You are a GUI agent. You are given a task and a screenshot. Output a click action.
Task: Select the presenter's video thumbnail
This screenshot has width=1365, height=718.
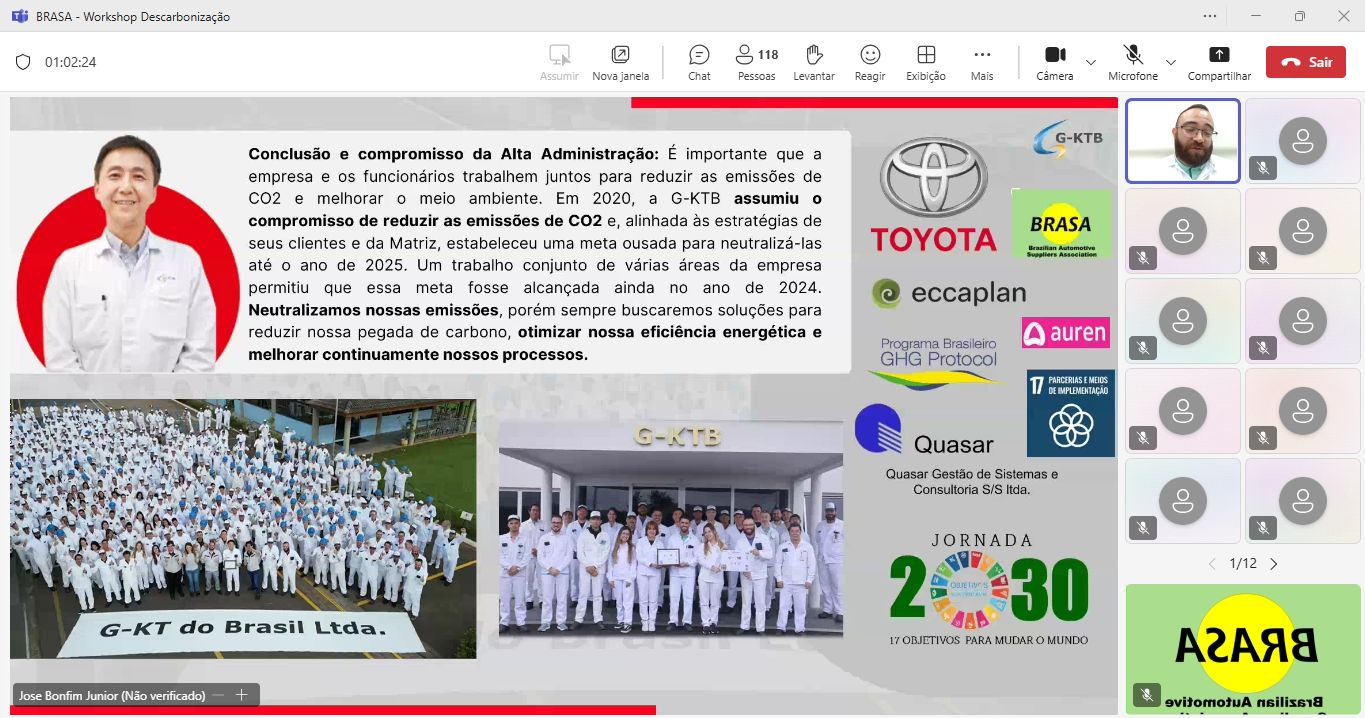click(1183, 141)
